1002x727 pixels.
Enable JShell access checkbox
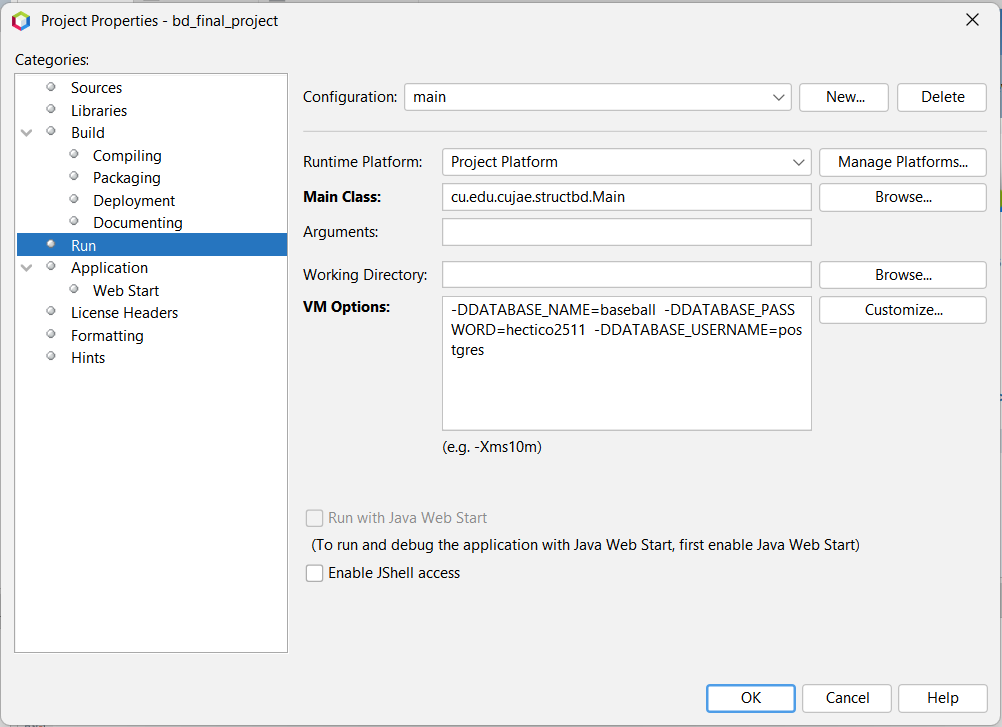[x=314, y=573]
